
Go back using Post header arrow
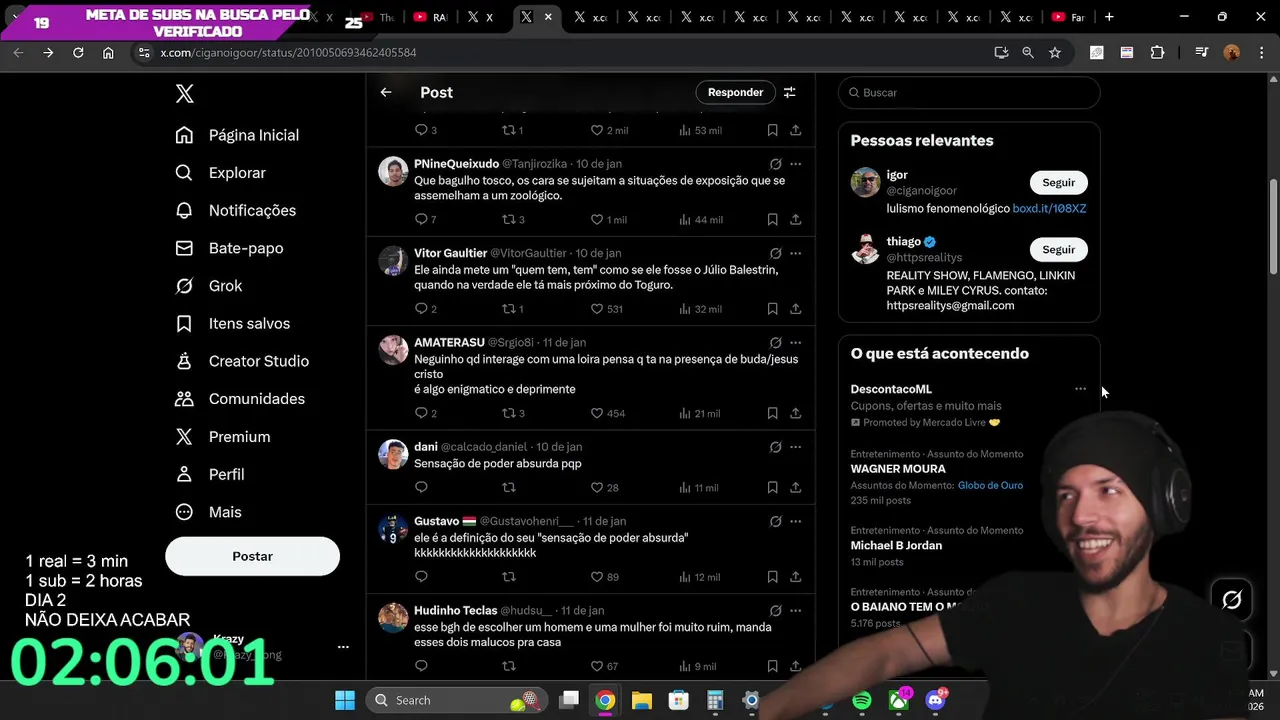tap(386, 92)
